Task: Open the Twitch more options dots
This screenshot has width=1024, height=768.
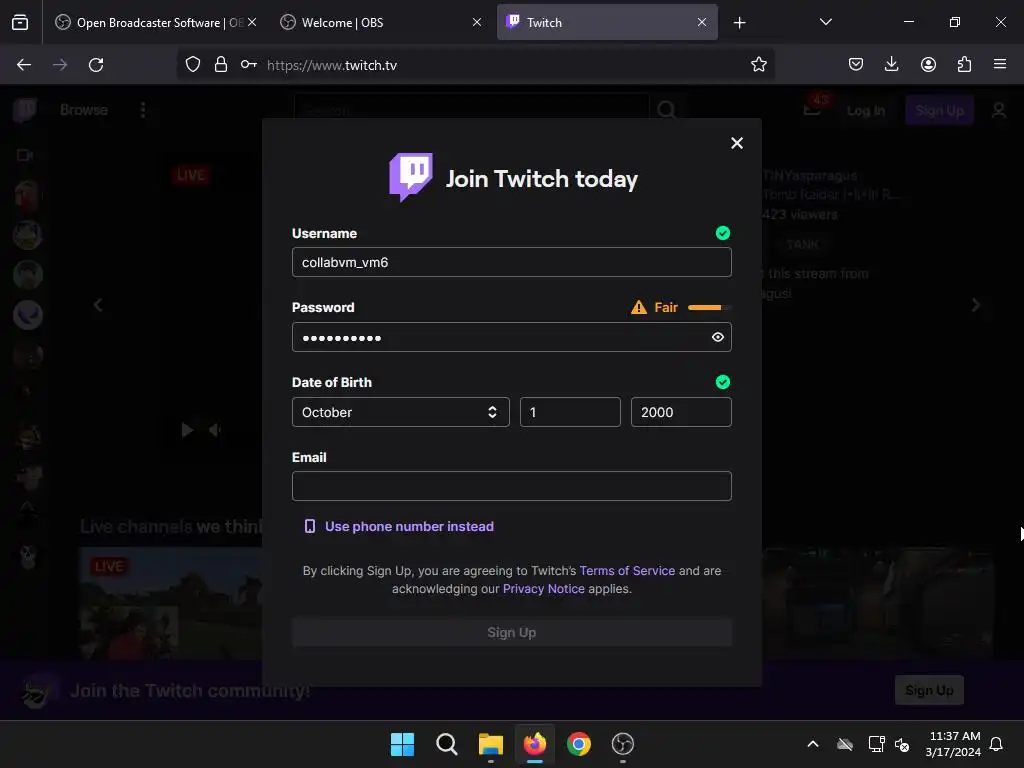Action: (143, 110)
